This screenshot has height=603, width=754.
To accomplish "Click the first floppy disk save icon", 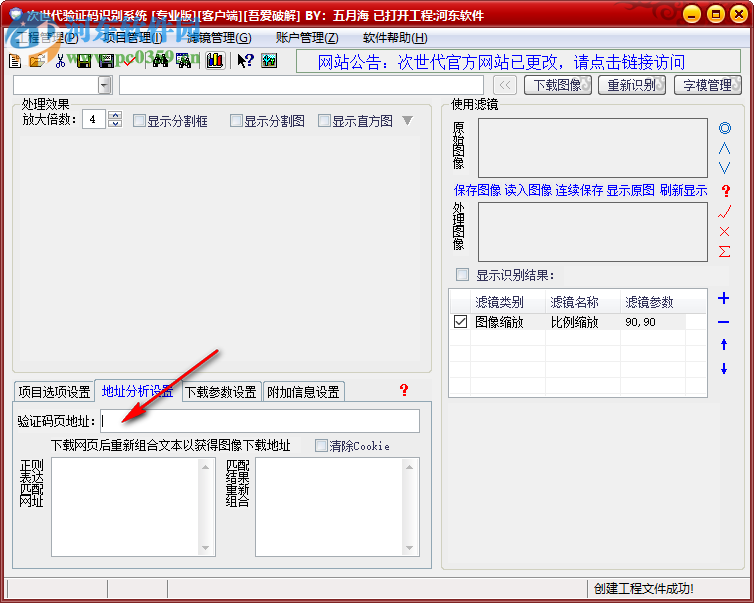I will click(84, 61).
